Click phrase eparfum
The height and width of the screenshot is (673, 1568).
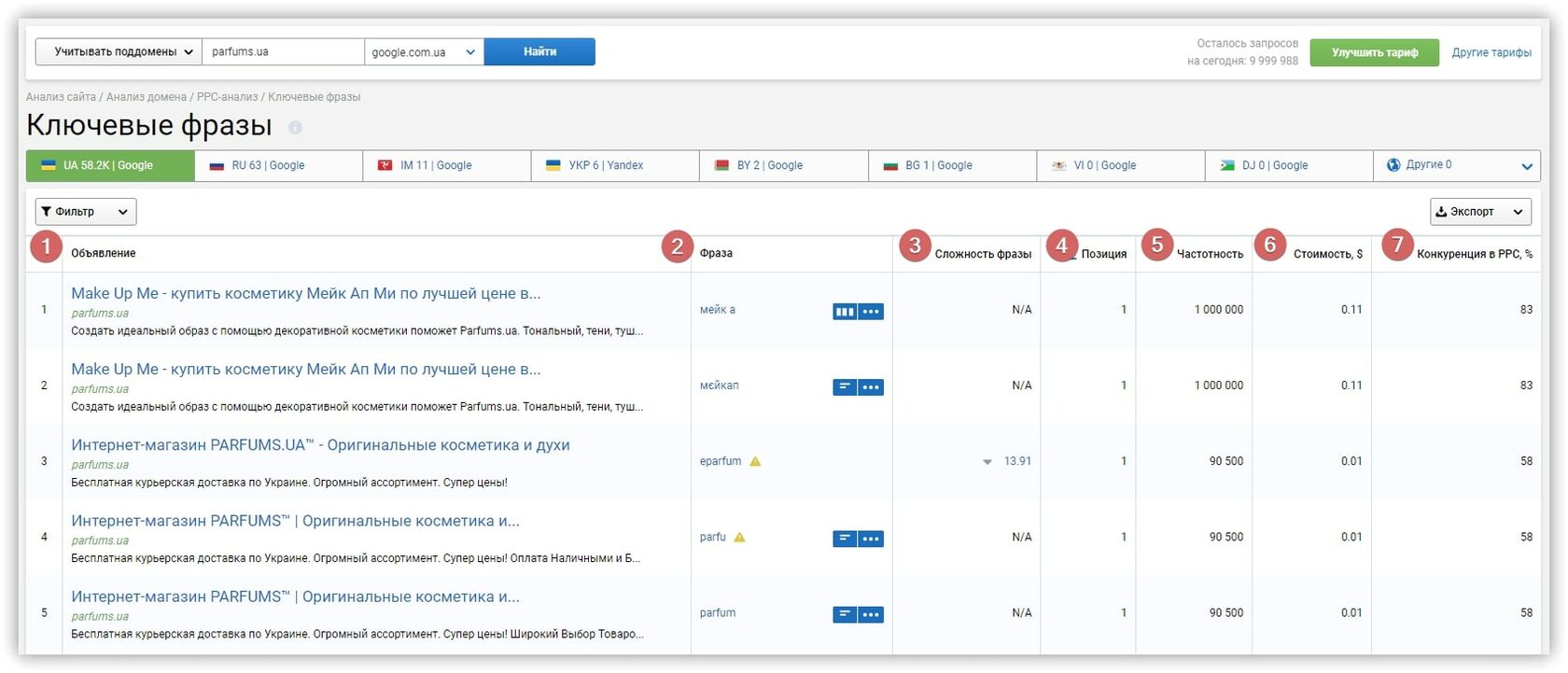721,461
